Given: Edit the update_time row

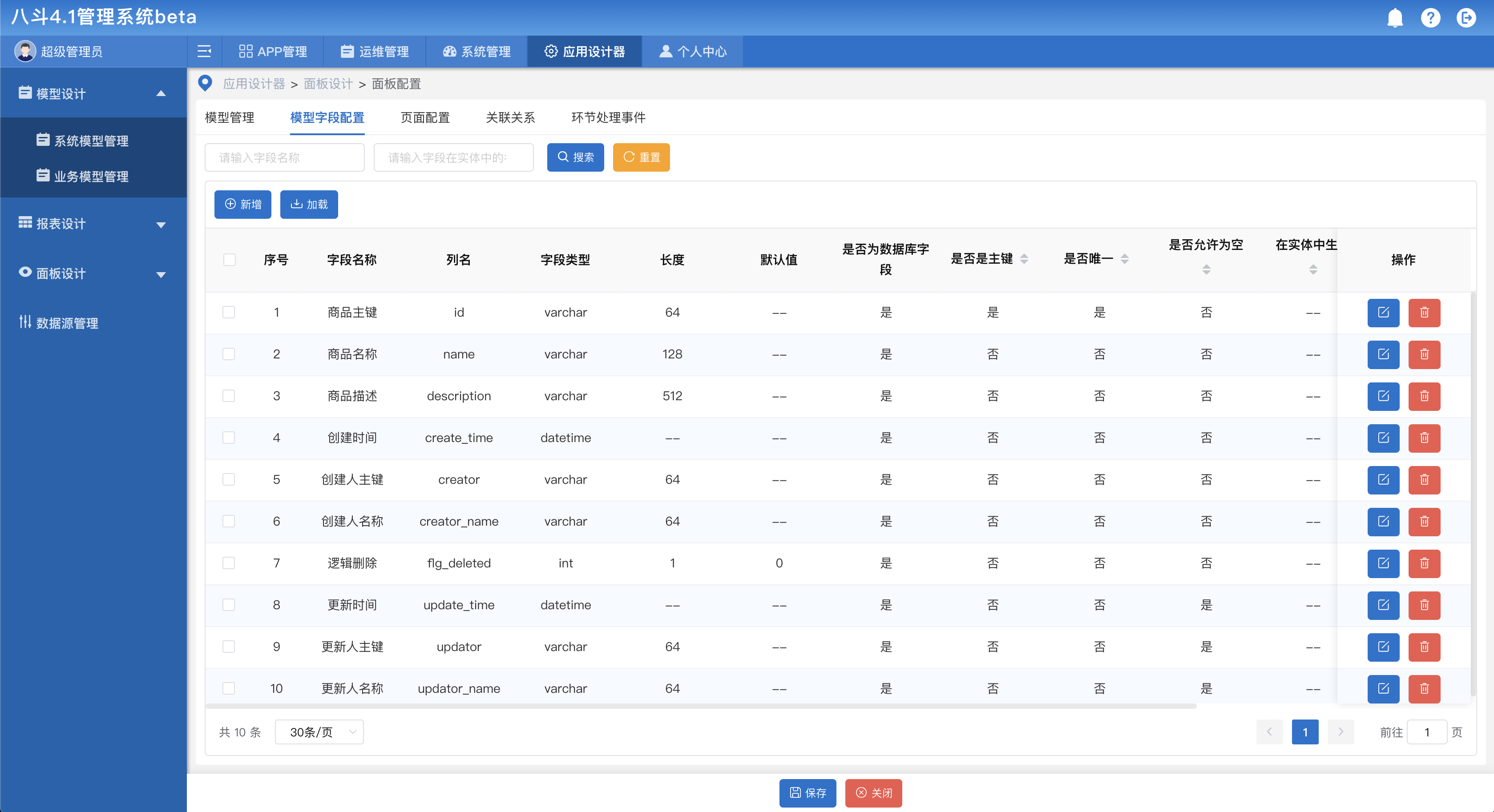Looking at the screenshot, I should [1383, 605].
